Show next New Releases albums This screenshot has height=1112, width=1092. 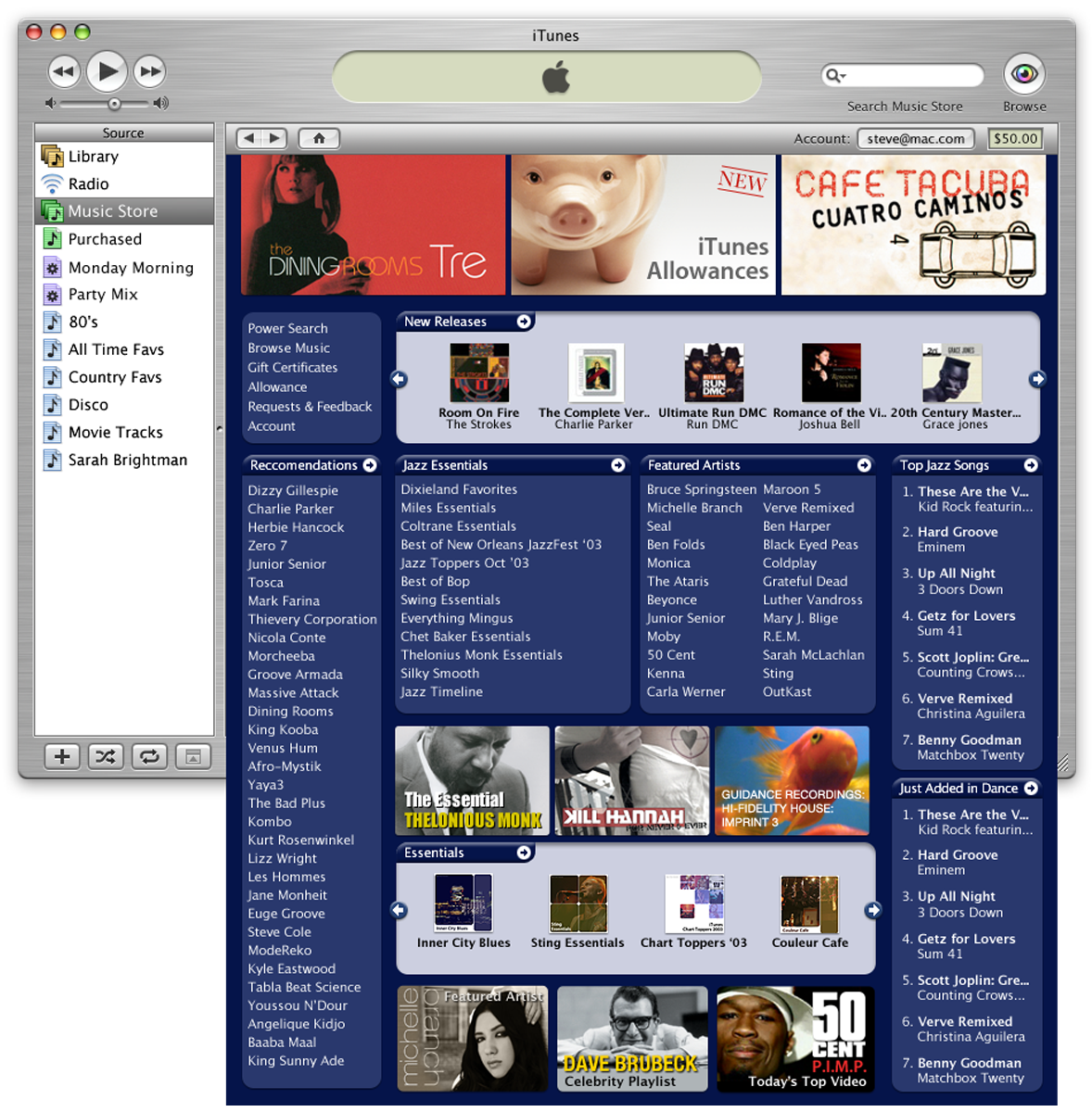[x=1037, y=379]
